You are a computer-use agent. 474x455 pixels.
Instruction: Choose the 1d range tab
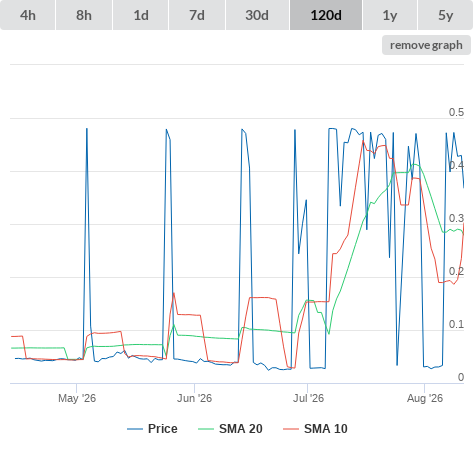coord(141,15)
